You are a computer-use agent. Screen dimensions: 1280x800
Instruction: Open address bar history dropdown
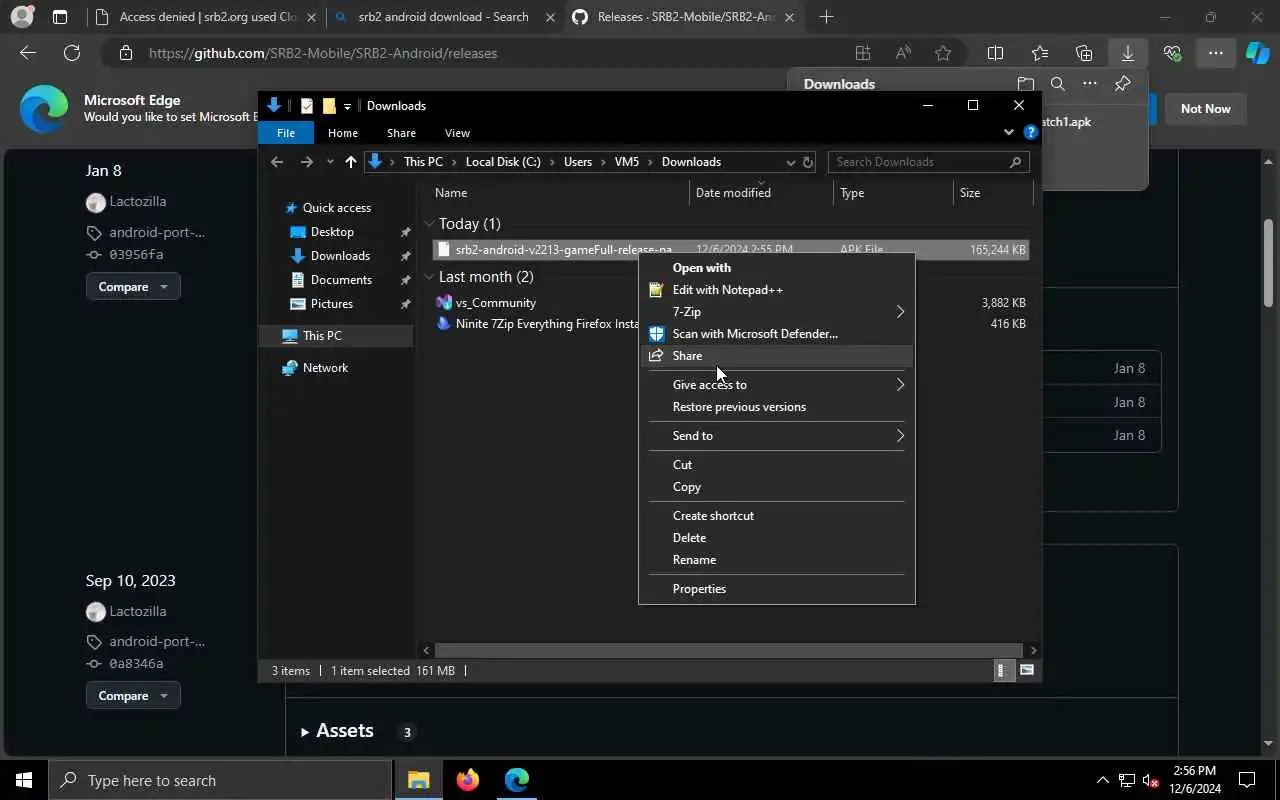790,162
